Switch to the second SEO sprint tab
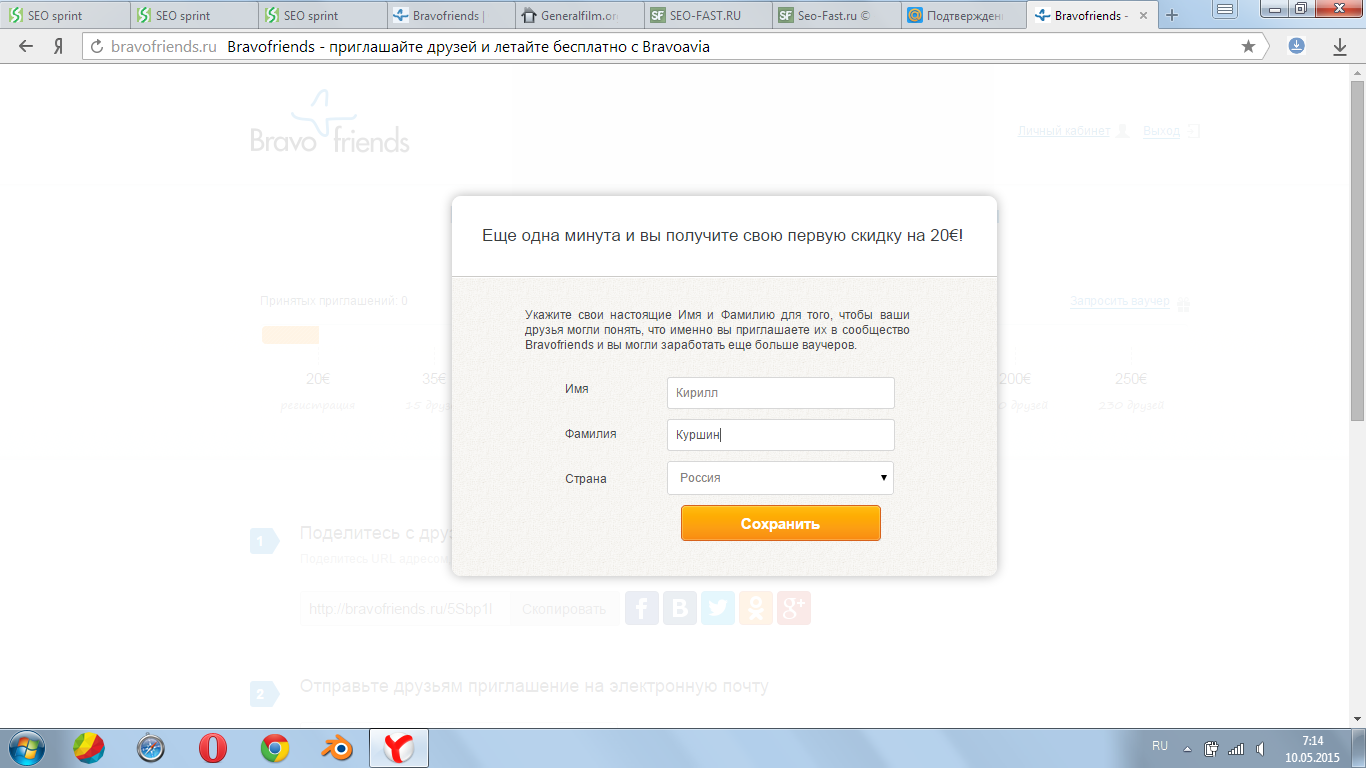1366x768 pixels. coord(193,15)
